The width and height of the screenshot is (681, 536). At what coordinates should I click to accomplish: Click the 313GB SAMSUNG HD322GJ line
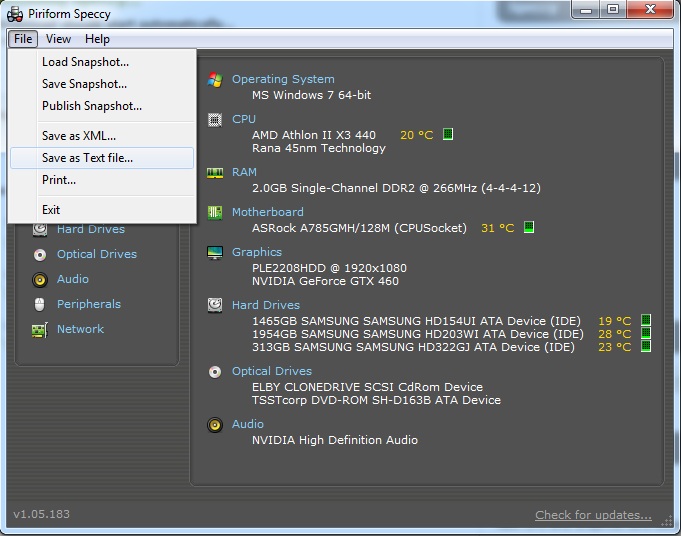(413, 347)
